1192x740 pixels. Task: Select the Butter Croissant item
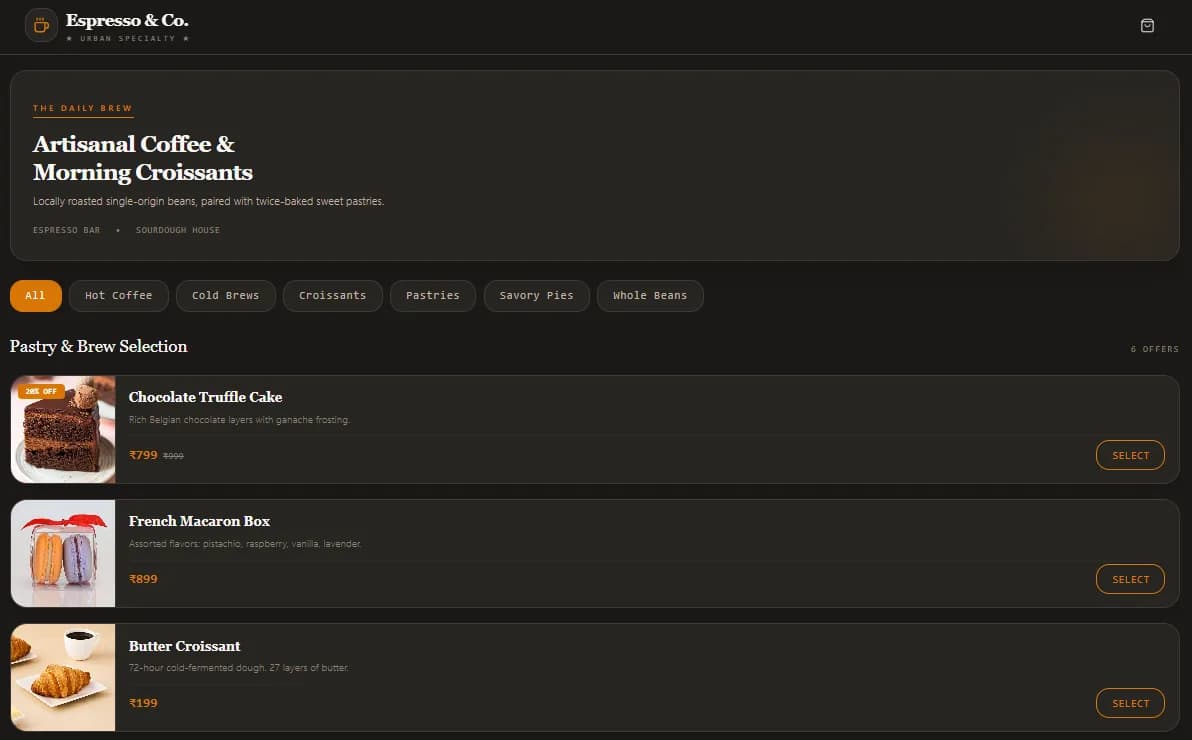click(x=1130, y=703)
